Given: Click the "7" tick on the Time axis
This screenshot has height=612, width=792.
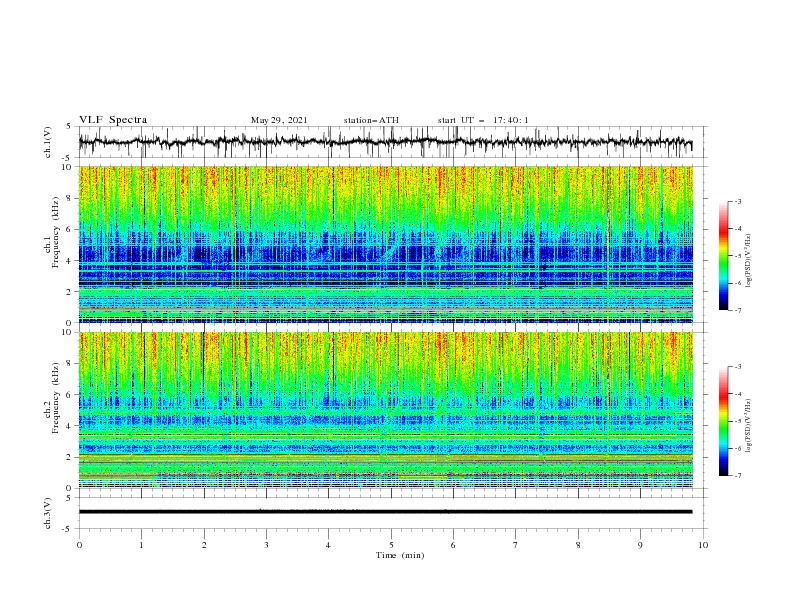Looking at the screenshot, I should pyautogui.click(x=516, y=545).
